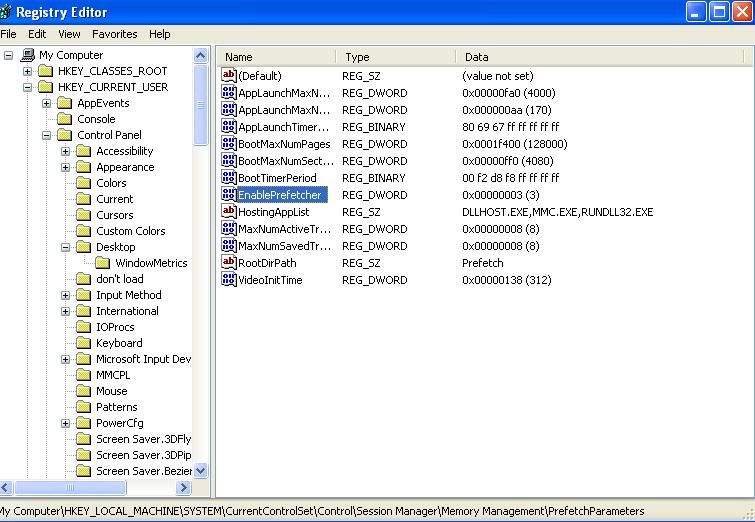Collapse the Desktop key
The height and width of the screenshot is (522, 755).
[65, 247]
